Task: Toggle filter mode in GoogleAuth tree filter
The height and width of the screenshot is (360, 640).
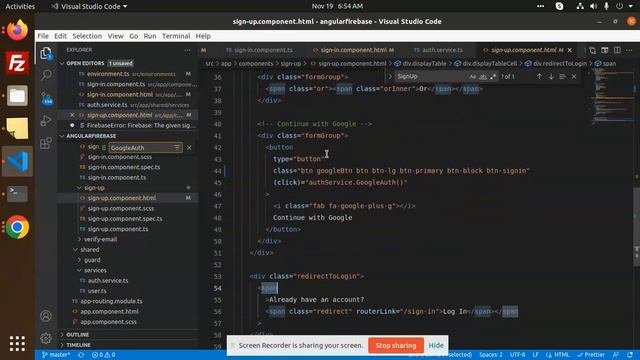Action: pos(177,148)
